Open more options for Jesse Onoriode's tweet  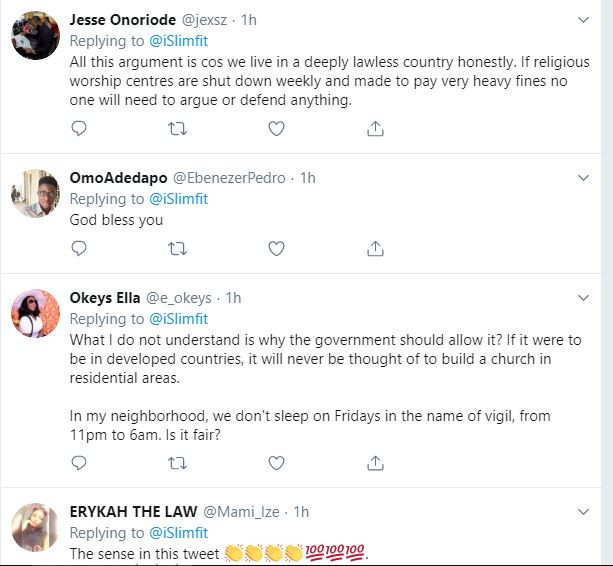[585, 20]
